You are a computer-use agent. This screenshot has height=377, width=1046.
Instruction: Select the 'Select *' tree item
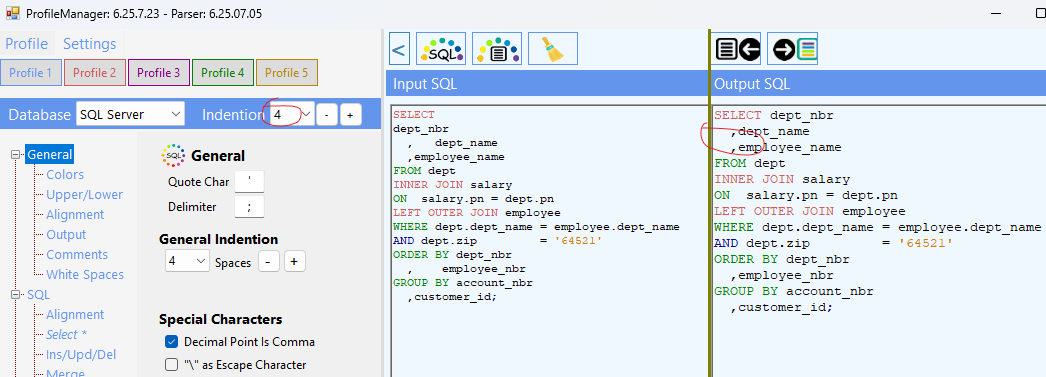click(66, 335)
